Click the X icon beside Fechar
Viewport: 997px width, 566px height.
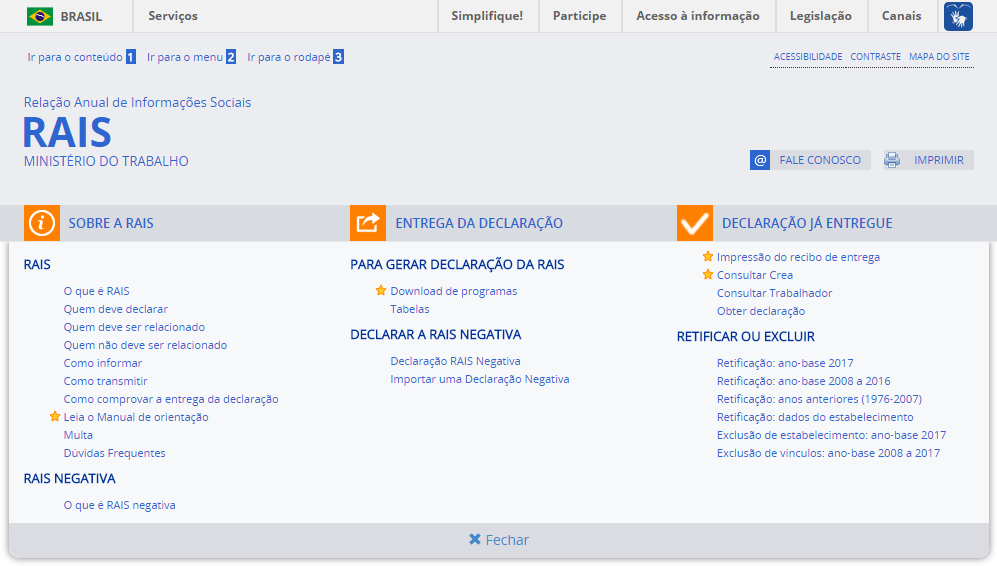point(475,539)
